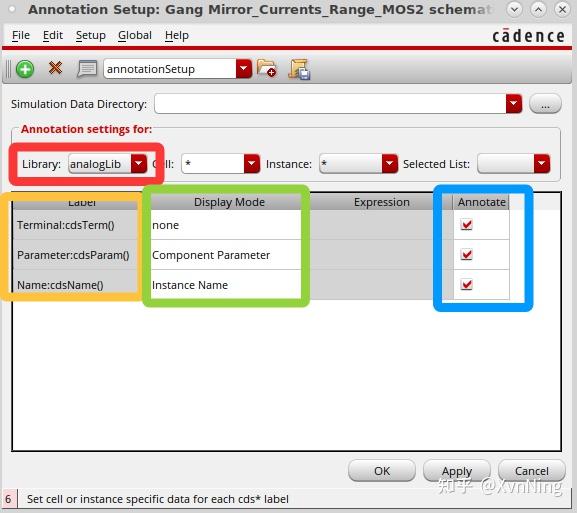Viewport: 577px width, 513px height.
Task: Click the orange X delete icon
Action: (x=55, y=68)
